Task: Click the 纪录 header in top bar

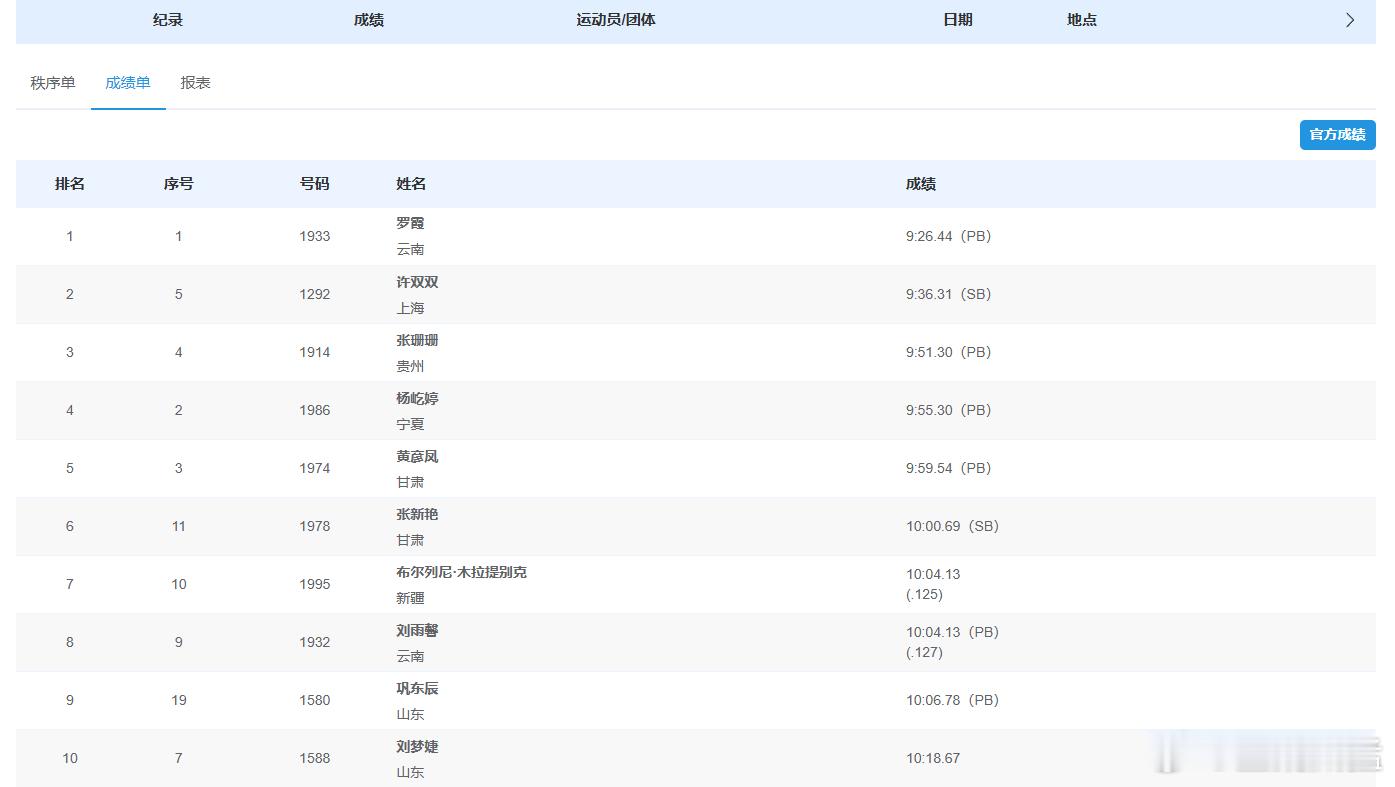Action: [x=168, y=20]
